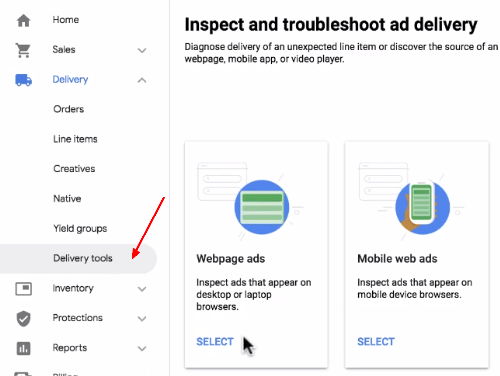The width and height of the screenshot is (500, 376).
Task: Click the Delivery truck icon
Action: 23,80
